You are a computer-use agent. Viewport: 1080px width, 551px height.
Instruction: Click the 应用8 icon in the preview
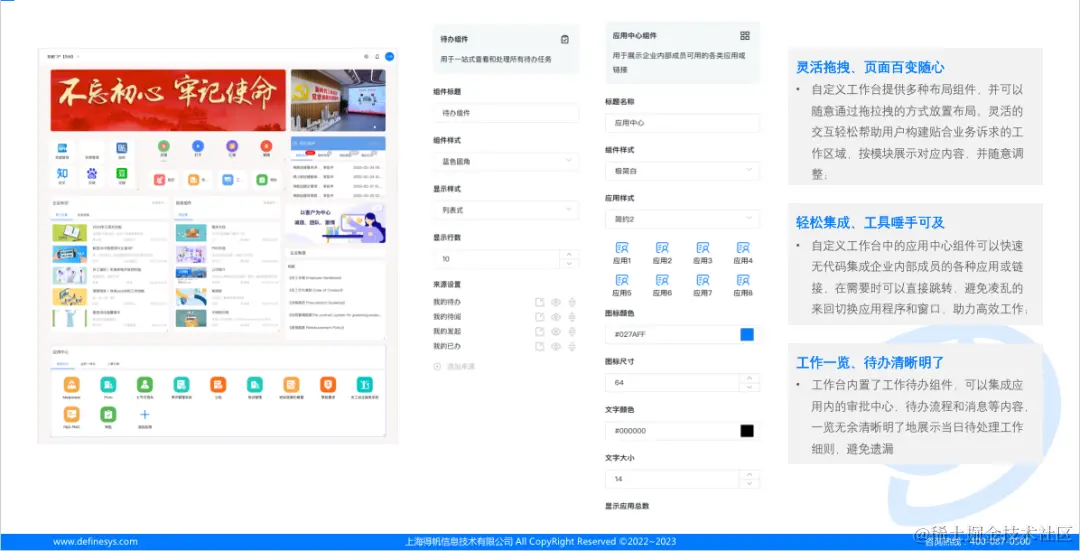pyautogui.click(x=743, y=280)
